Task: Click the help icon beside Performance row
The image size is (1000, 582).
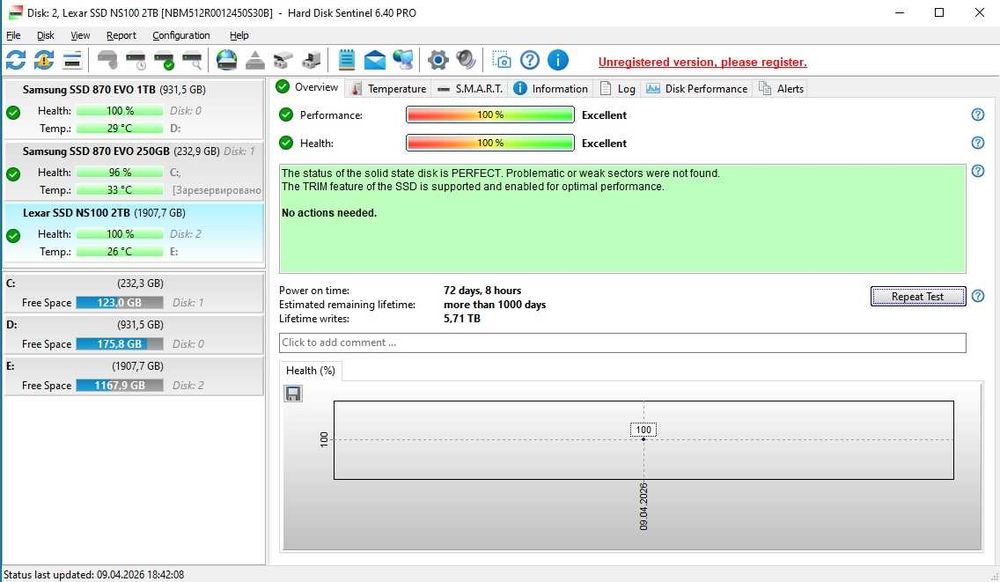Action: [978, 115]
